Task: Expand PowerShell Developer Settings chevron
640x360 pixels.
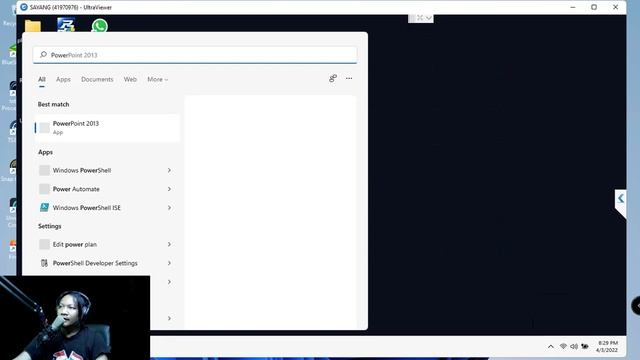Action: 169,263
